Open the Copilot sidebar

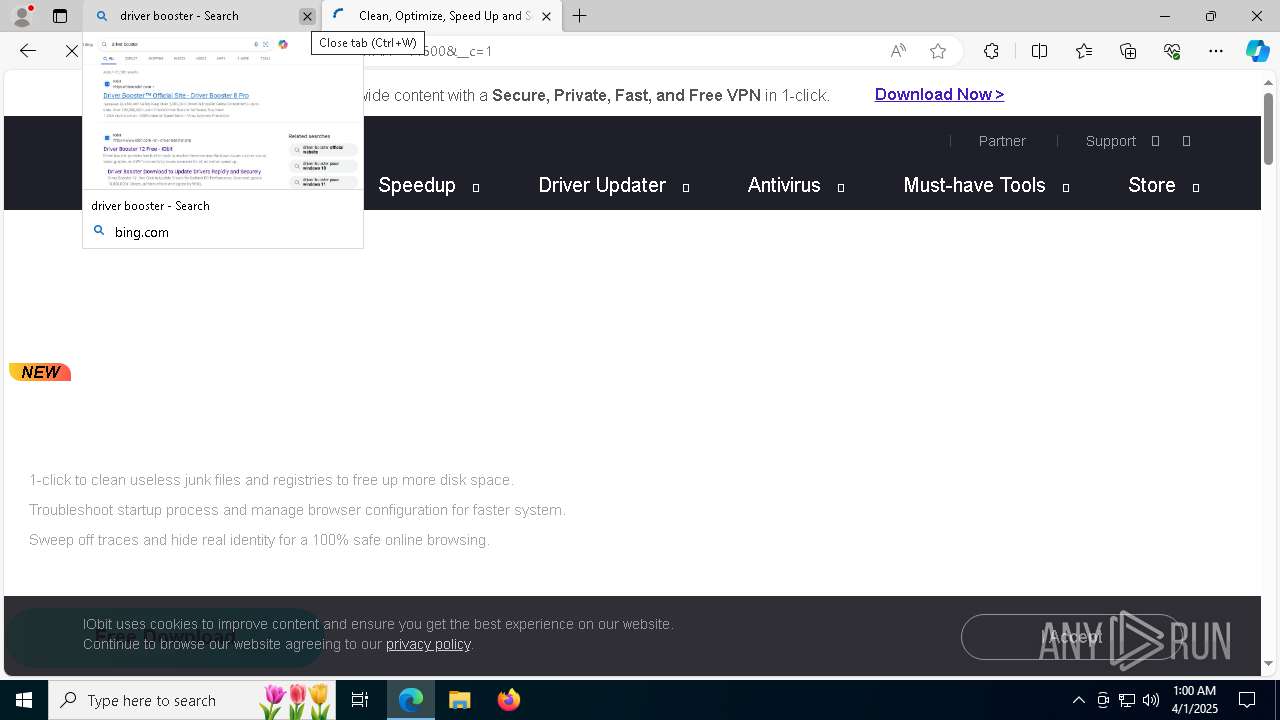pyautogui.click(x=1258, y=51)
